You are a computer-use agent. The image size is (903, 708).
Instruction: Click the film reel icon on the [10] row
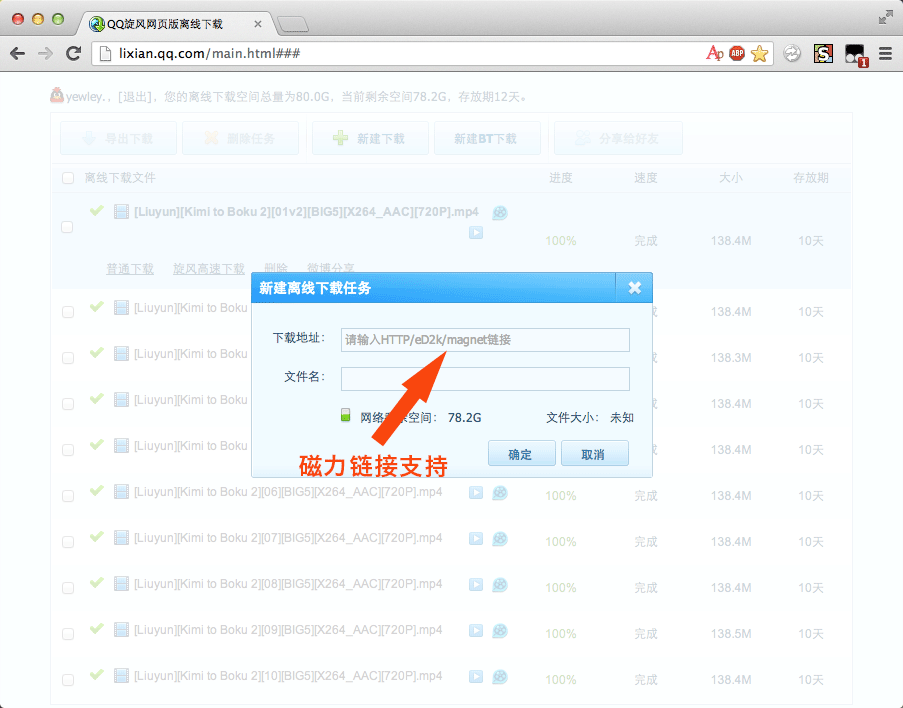coord(500,676)
